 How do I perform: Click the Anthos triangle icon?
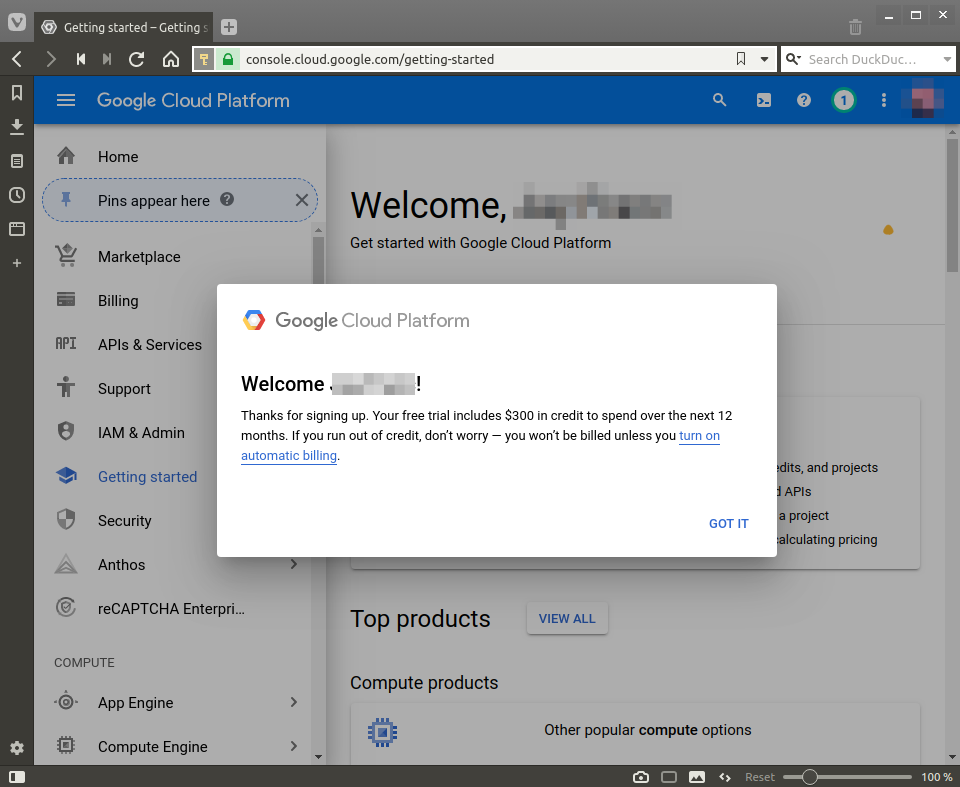pos(66,564)
